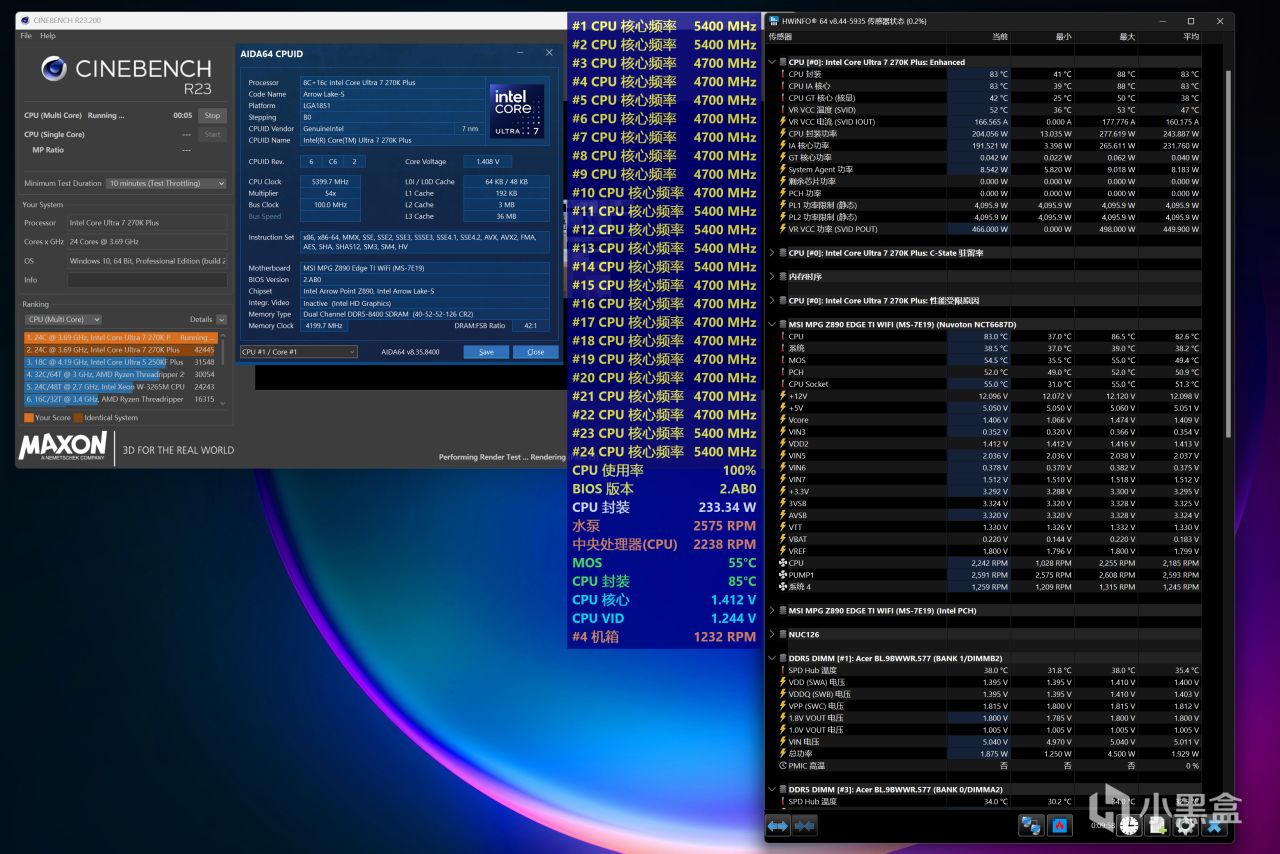
Task: Click the expand sensor columns arrows icon in HWiNFO
Action: click(778, 826)
